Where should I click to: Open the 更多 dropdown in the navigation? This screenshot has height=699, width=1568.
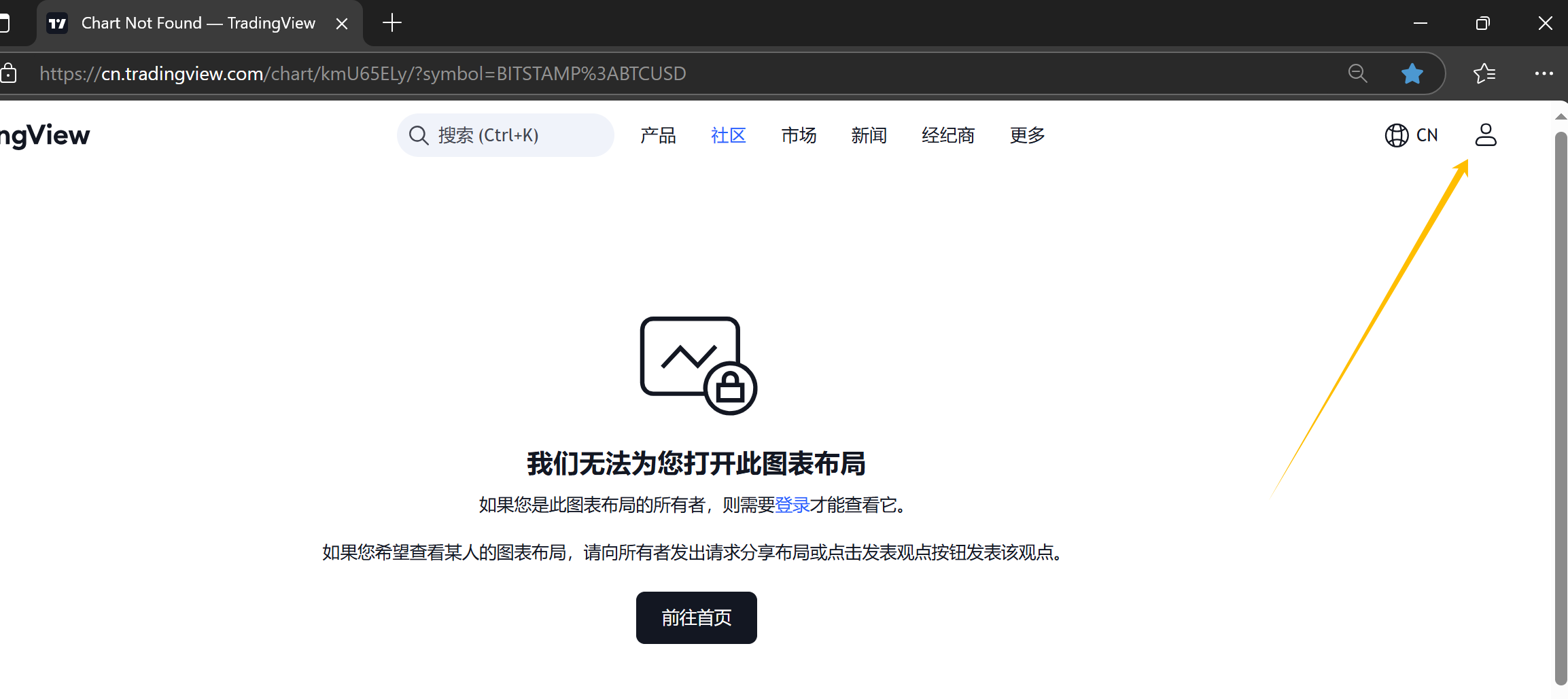1026,135
